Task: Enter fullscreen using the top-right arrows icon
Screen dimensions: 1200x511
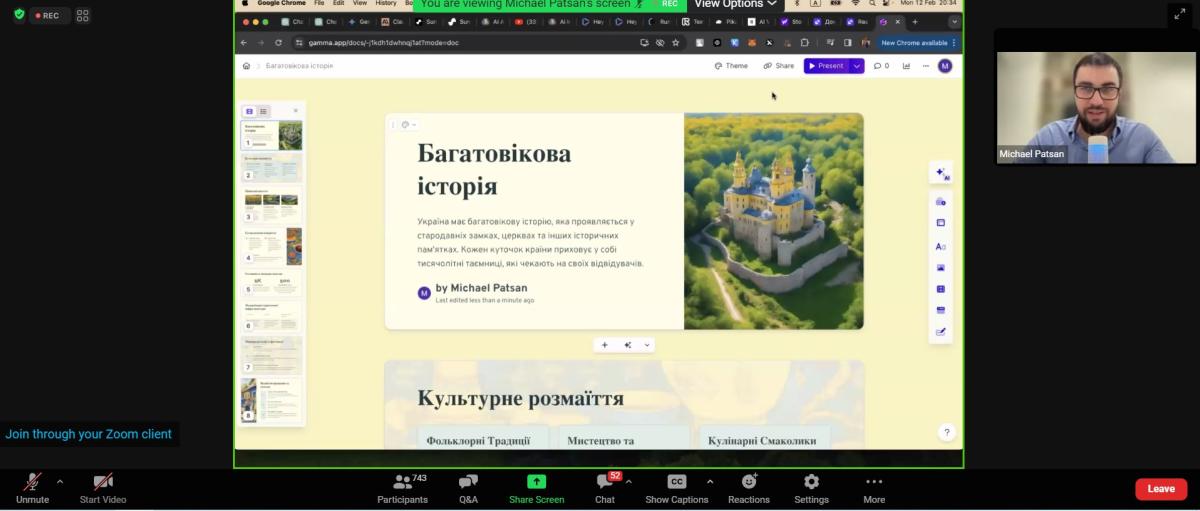Action: (x=1177, y=14)
